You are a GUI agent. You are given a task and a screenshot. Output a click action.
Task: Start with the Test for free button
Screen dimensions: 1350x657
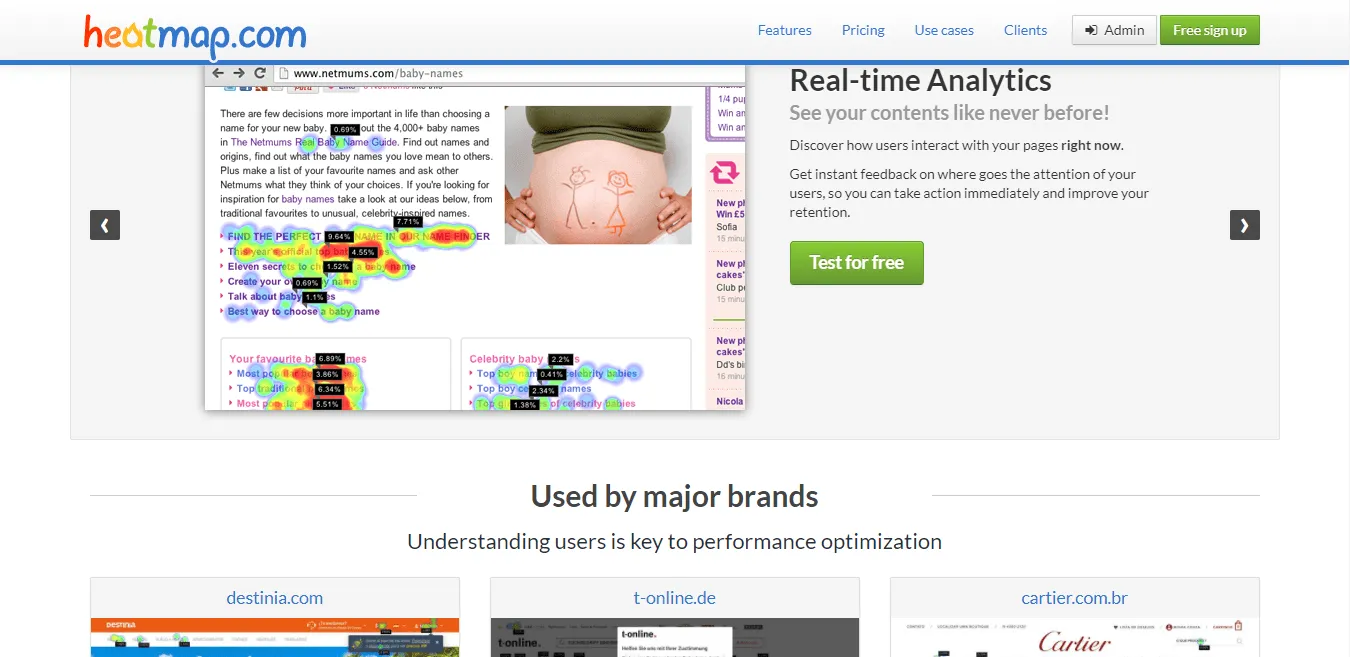pos(857,262)
